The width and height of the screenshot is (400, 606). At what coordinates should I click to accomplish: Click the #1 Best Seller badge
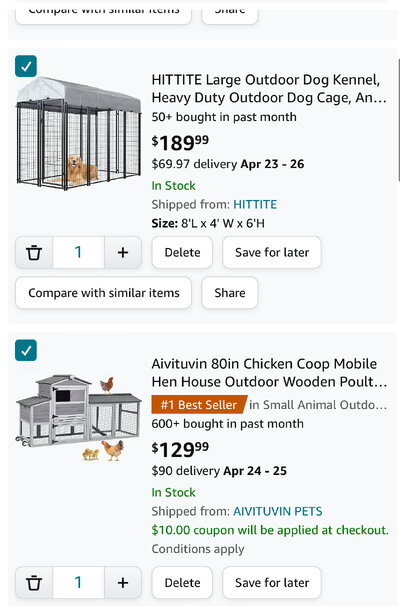(x=199, y=405)
